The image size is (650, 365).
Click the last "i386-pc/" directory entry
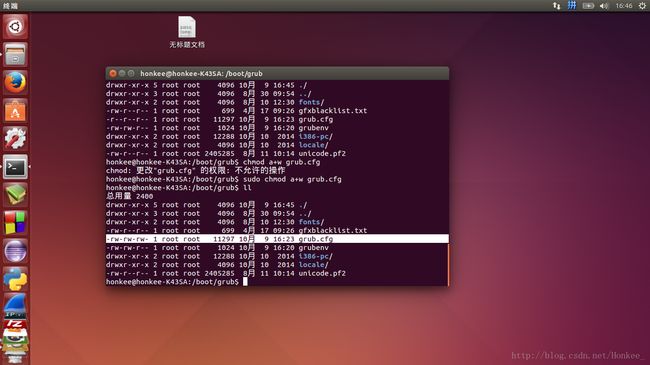(315, 256)
